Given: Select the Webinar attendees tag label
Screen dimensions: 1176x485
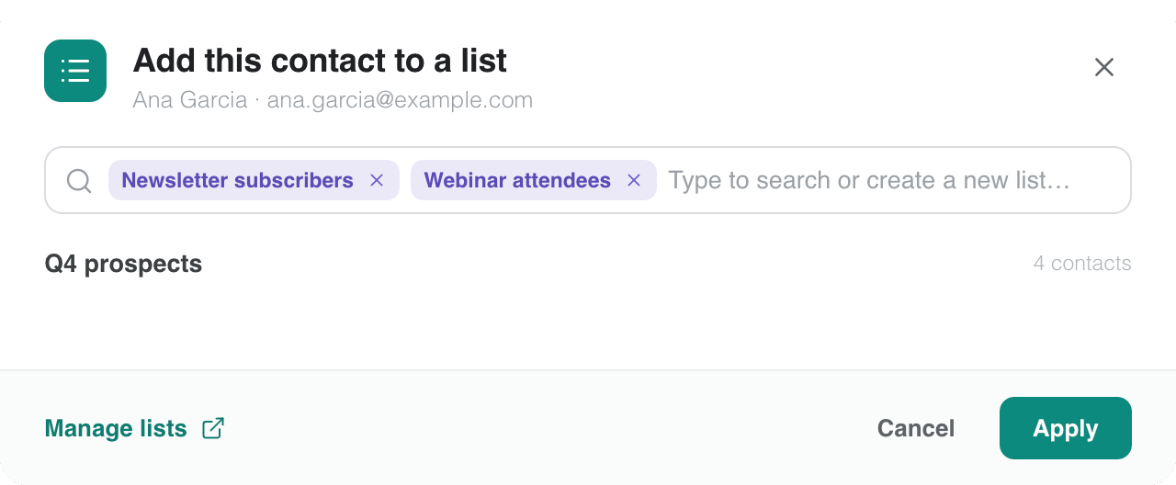Looking at the screenshot, I should pos(517,181).
